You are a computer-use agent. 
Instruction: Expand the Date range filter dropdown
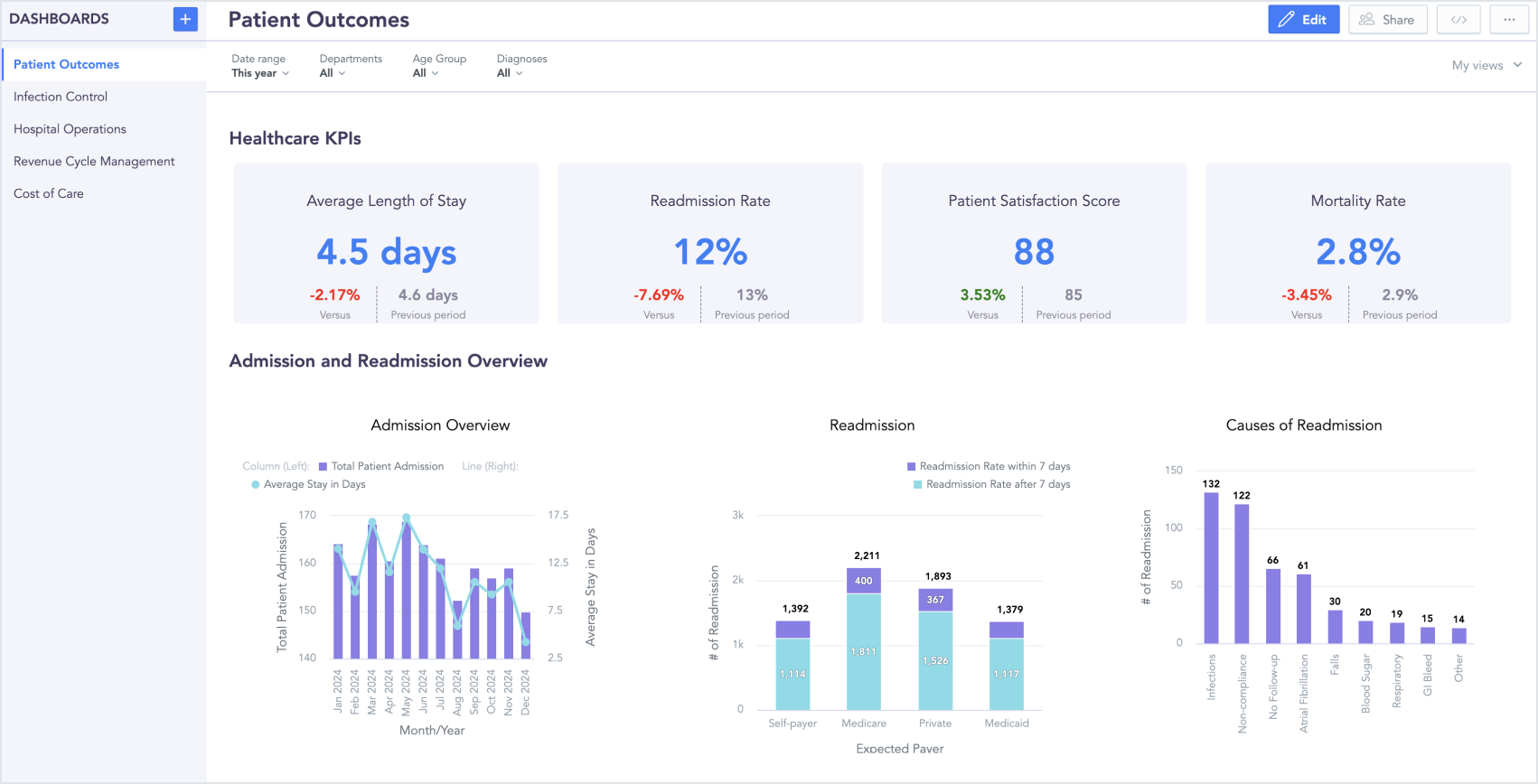(x=259, y=73)
